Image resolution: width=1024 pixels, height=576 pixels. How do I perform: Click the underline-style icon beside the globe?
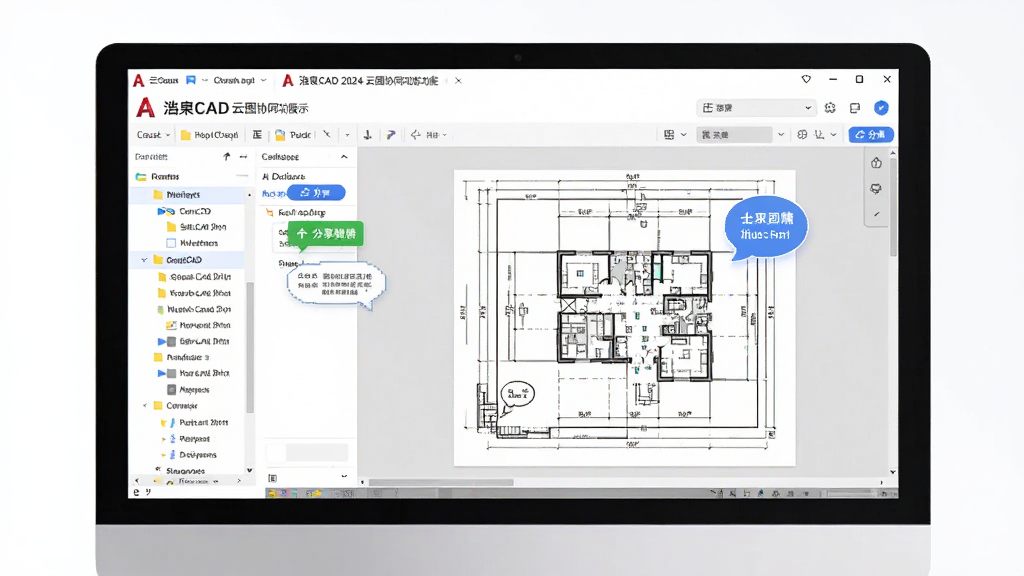(820, 135)
